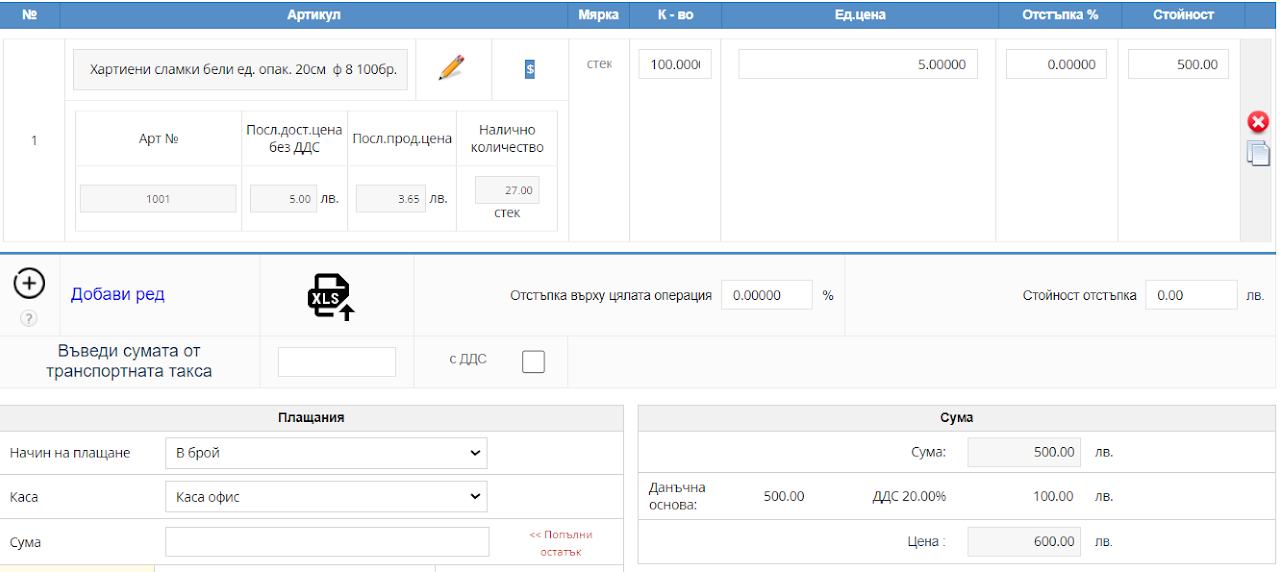Click the № column header
Viewport: 1280px width, 572px height.
pyautogui.click(x=30, y=15)
